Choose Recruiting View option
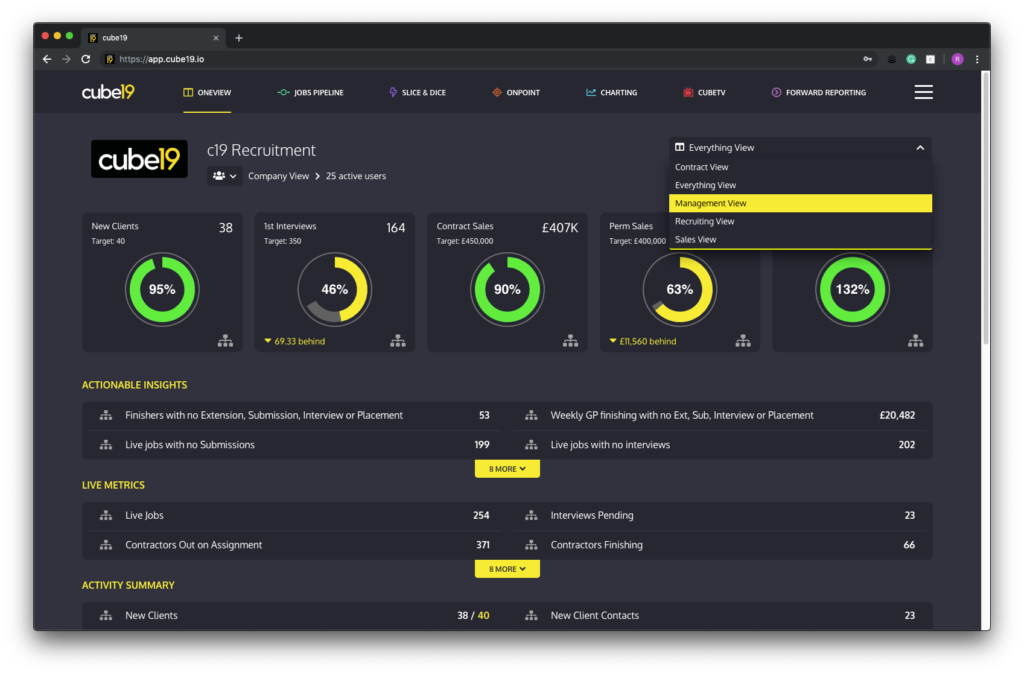 (x=800, y=221)
